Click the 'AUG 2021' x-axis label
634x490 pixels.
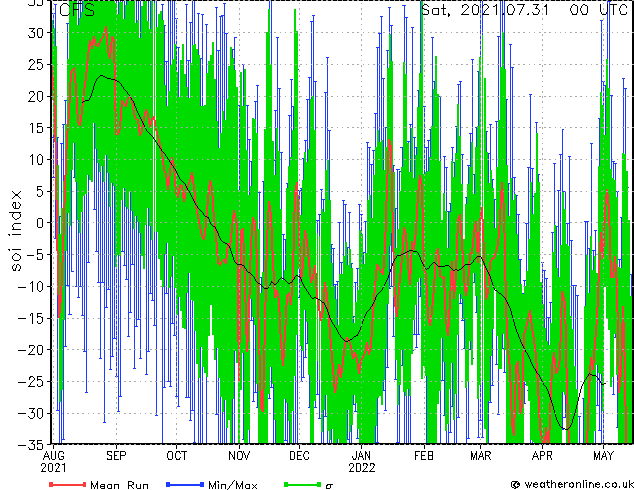[53, 462]
